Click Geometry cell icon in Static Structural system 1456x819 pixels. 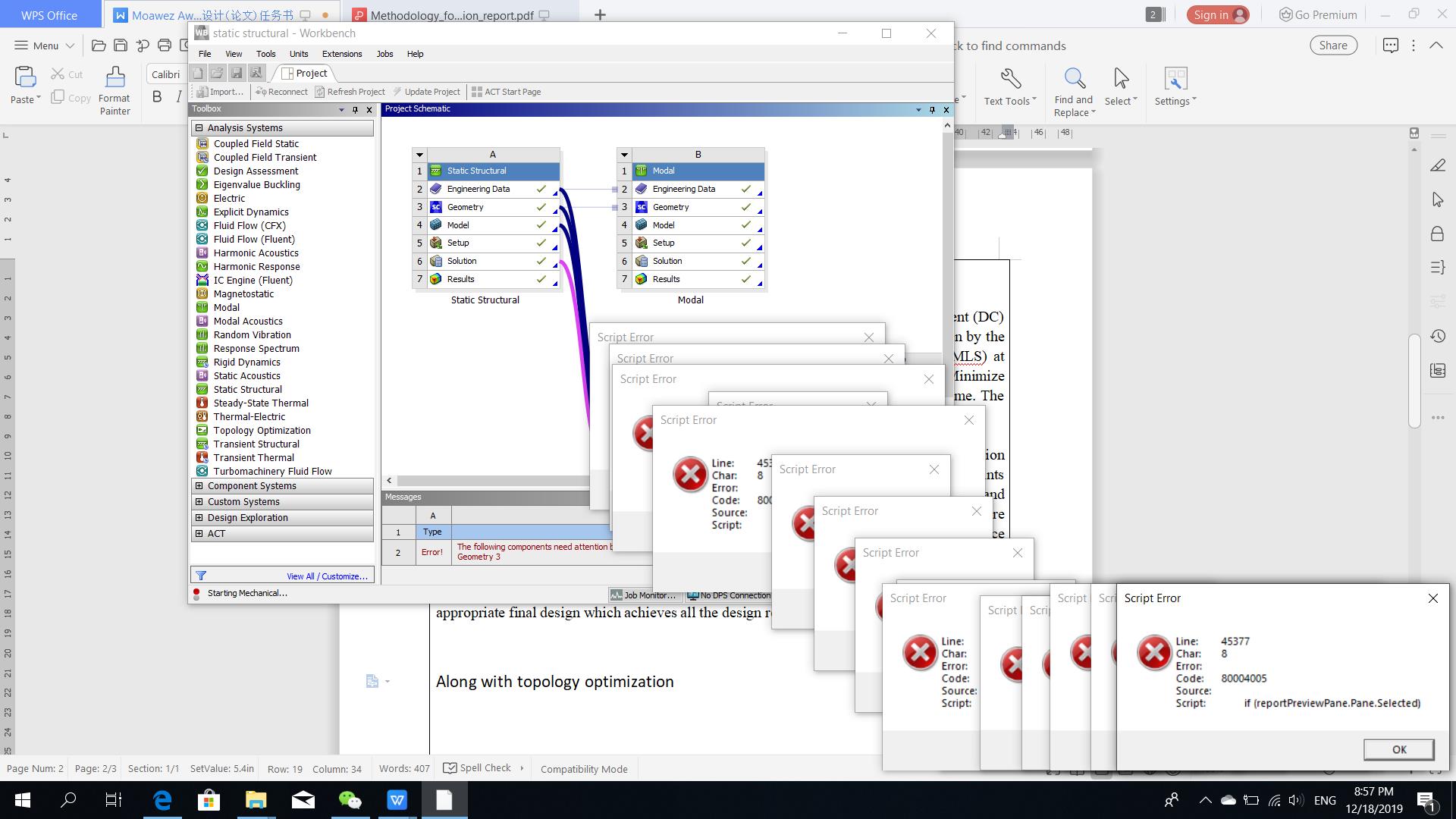[x=436, y=207]
